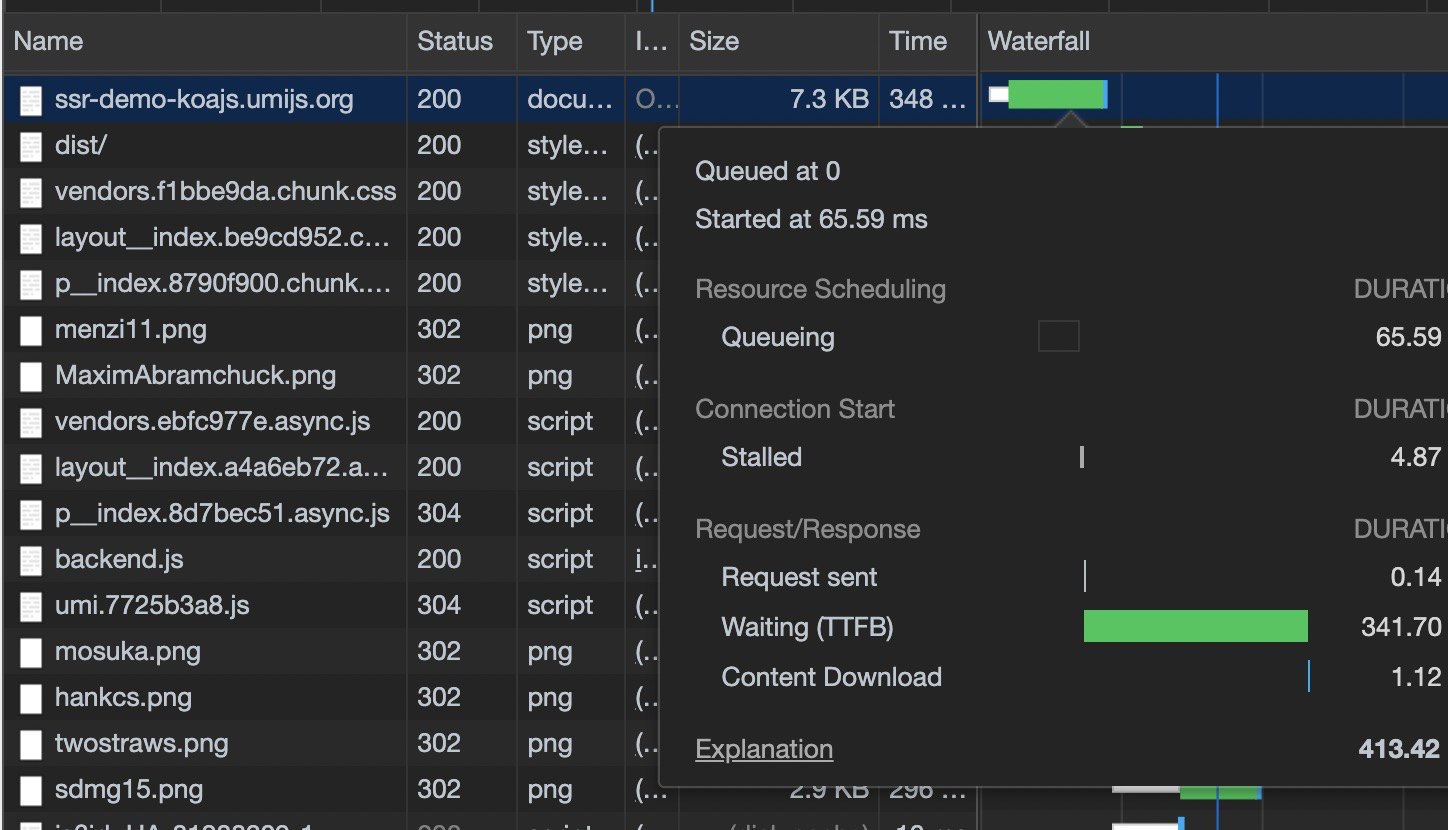Viewport: 1448px width, 830px height.
Task: Click the document icon beside ssr-demo-koajs.umijs.org
Action: (29, 99)
